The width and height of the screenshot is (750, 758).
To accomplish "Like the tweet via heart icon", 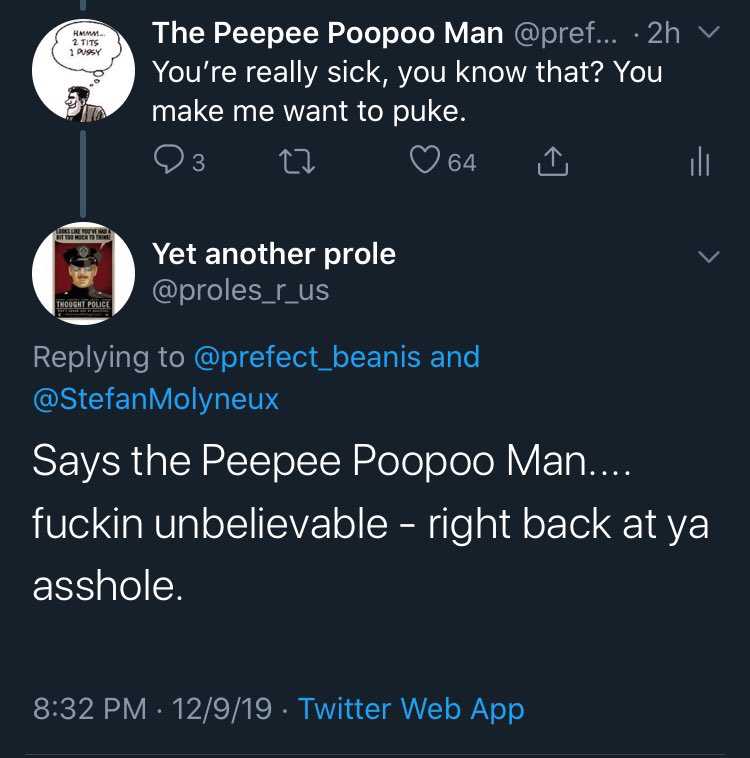I will (x=427, y=161).
